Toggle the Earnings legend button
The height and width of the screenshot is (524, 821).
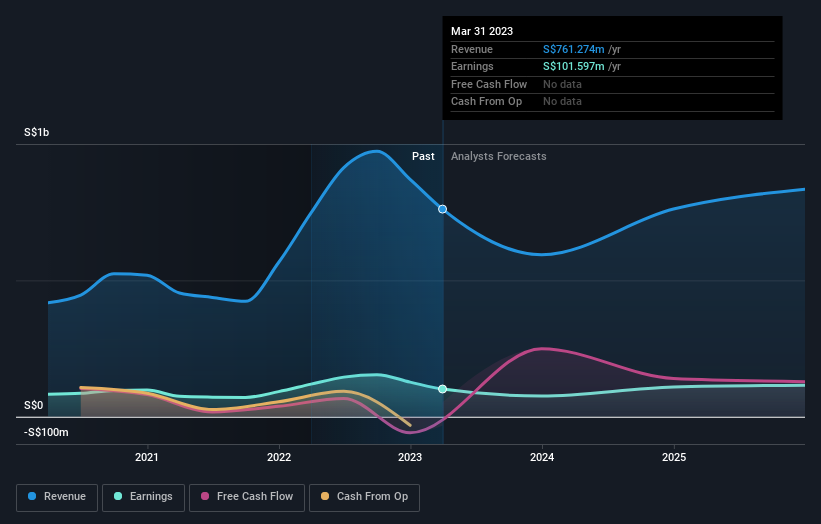click(x=143, y=497)
